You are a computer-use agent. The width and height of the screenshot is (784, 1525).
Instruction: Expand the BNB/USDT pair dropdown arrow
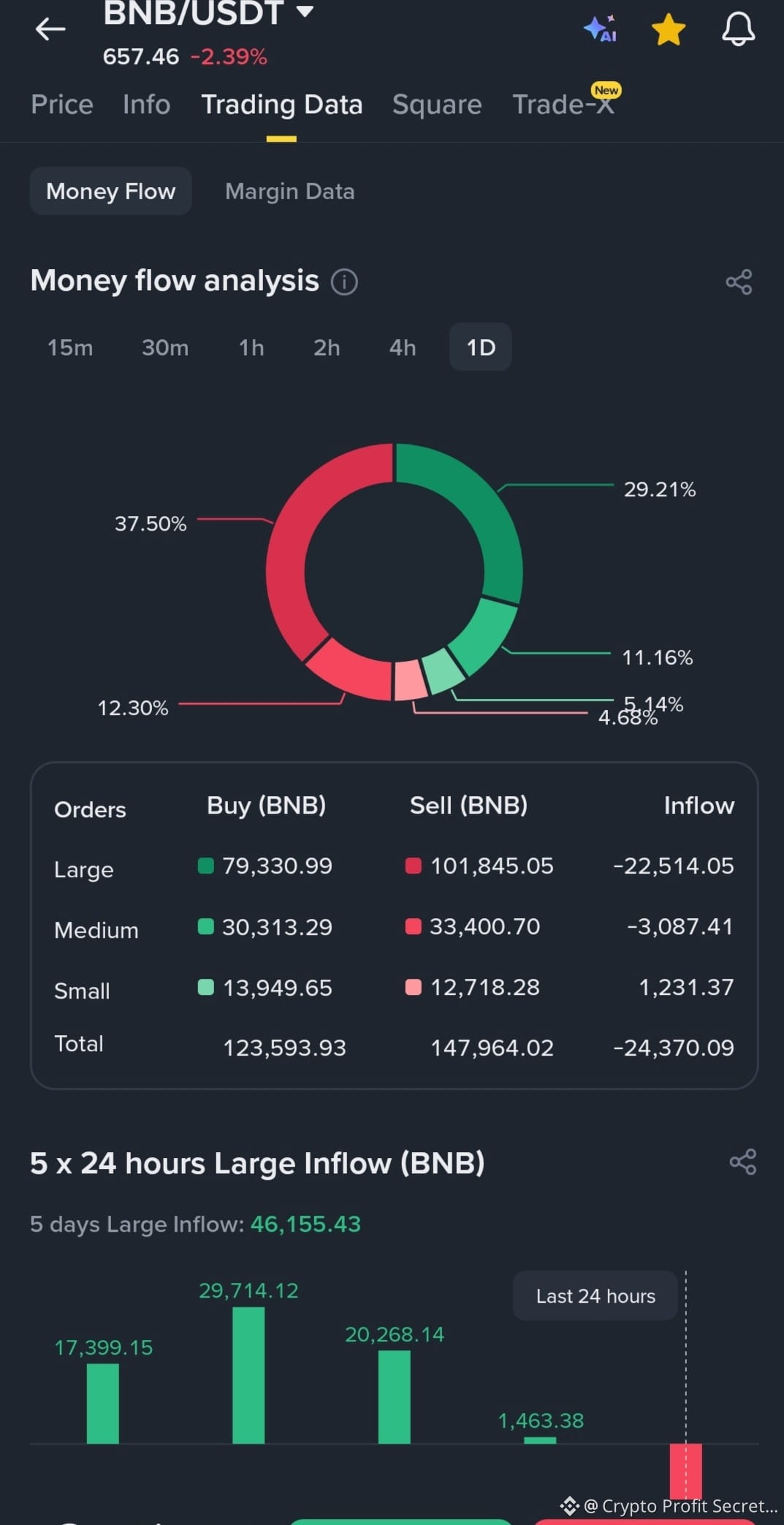305,11
